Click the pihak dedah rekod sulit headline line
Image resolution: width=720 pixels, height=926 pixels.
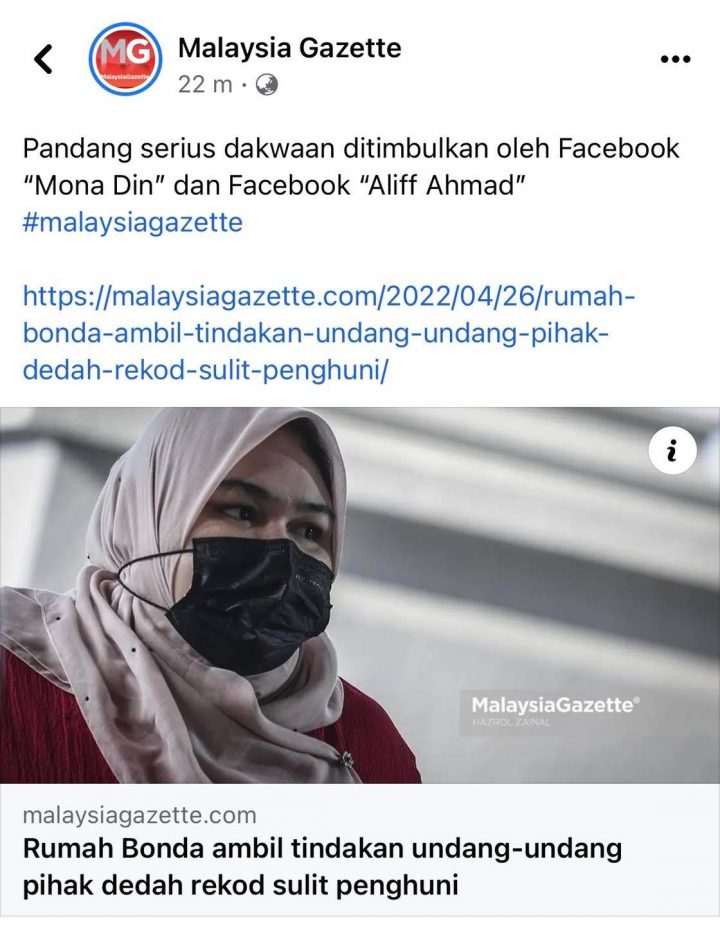coord(240,886)
